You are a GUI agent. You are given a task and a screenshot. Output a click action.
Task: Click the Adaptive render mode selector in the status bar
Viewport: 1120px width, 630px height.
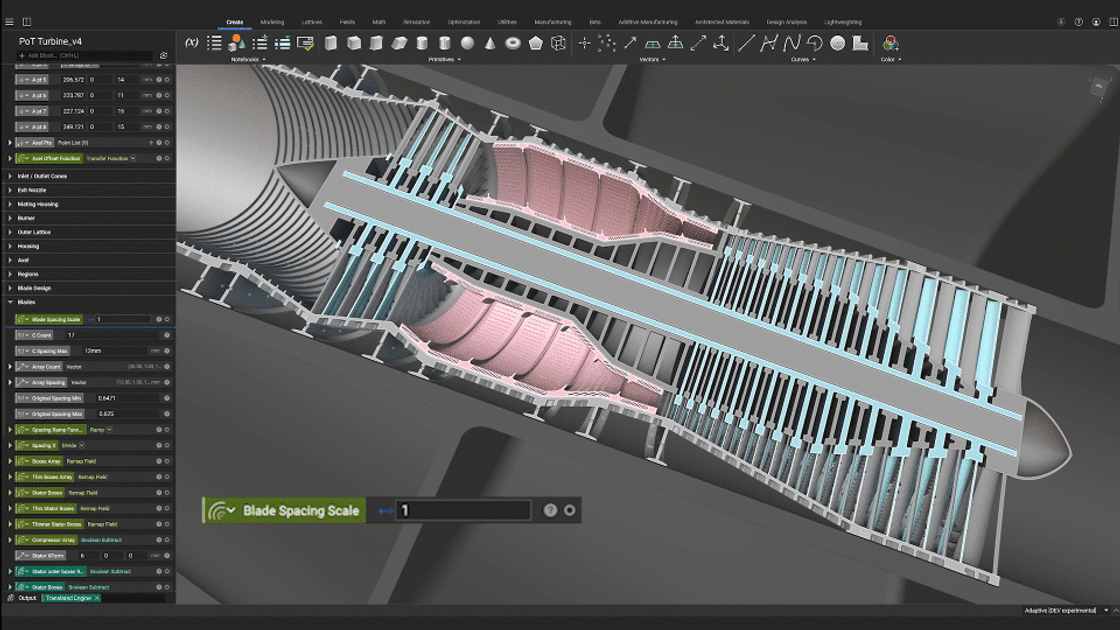tap(1066, 610)
